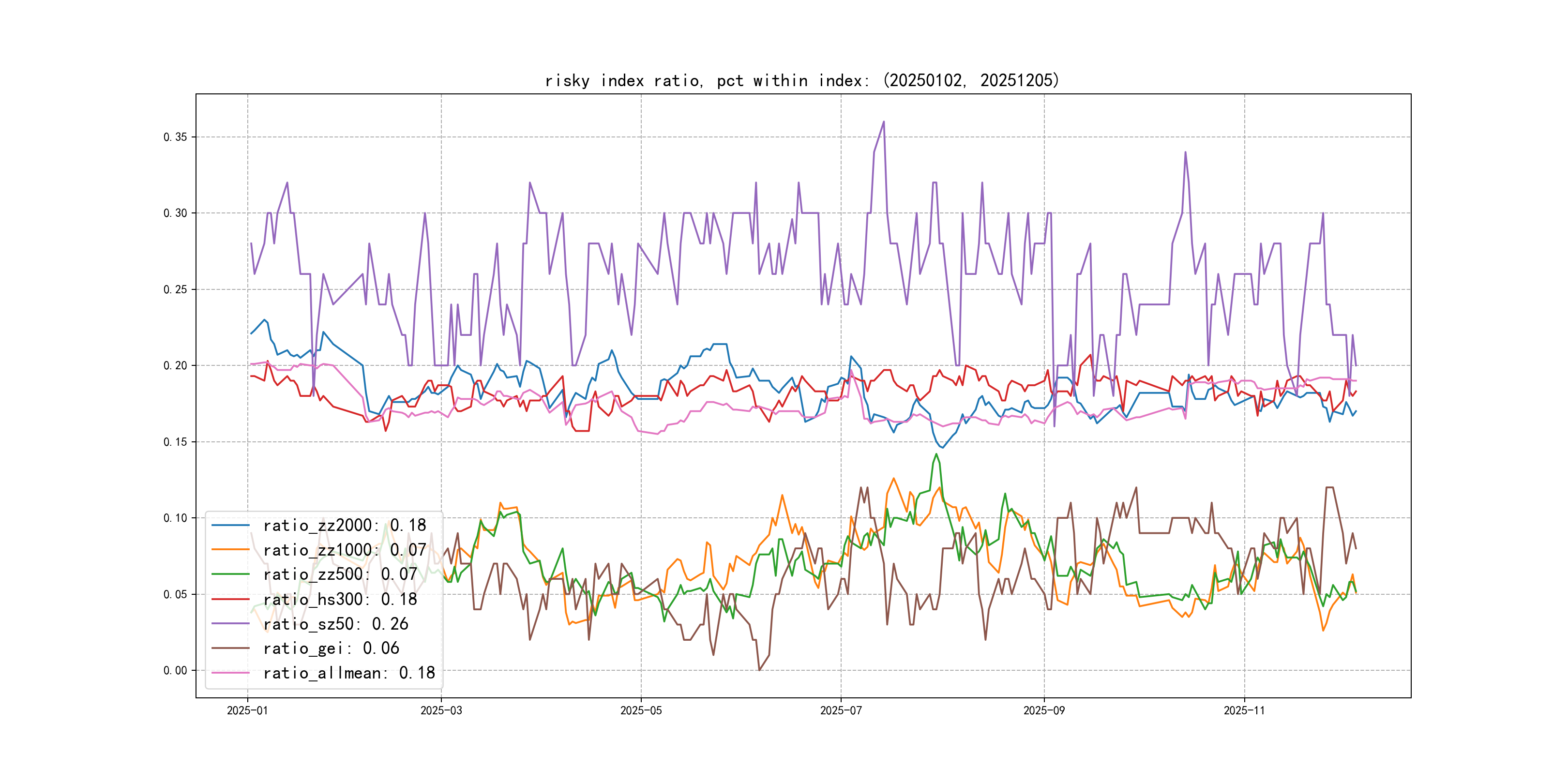Click the 2025-11 x-axis tick label
Image resolution: width=1568 pixels, height=784 pixels.
pos(1244,710)
